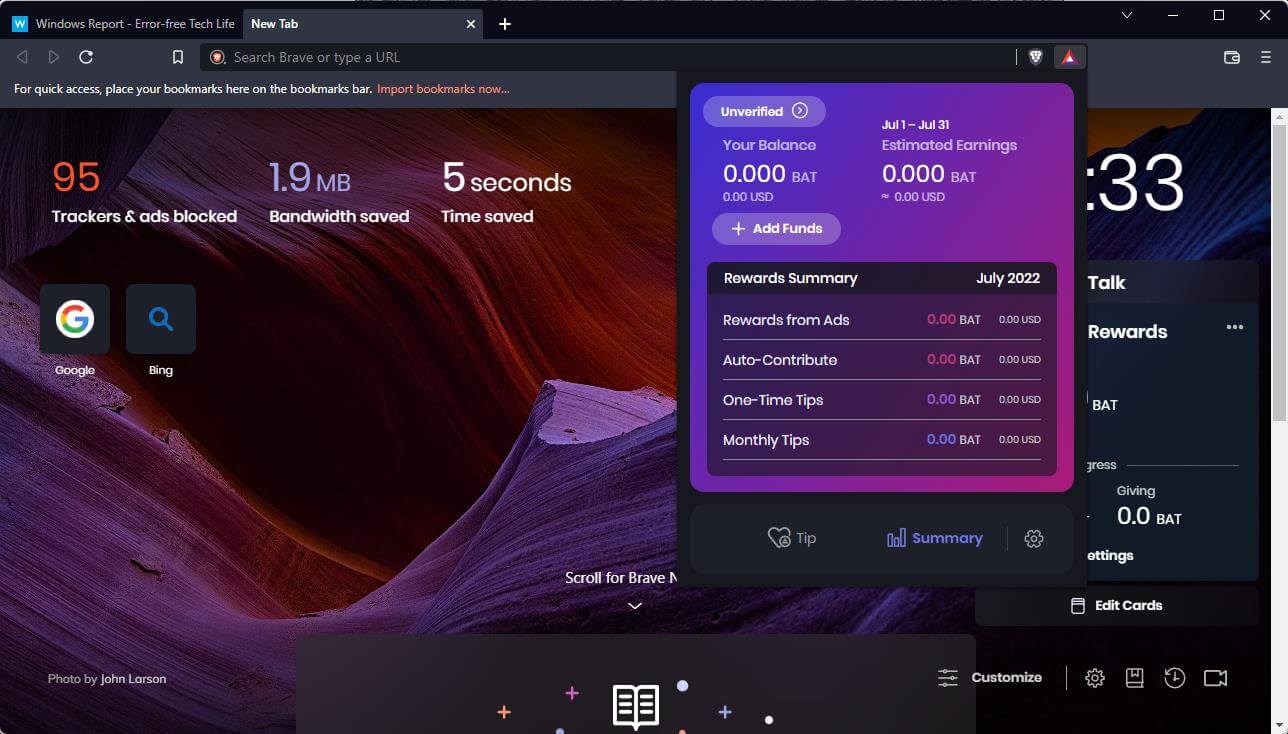
Task: Open history using the clock icon
Action: (x=1175, y=678)
